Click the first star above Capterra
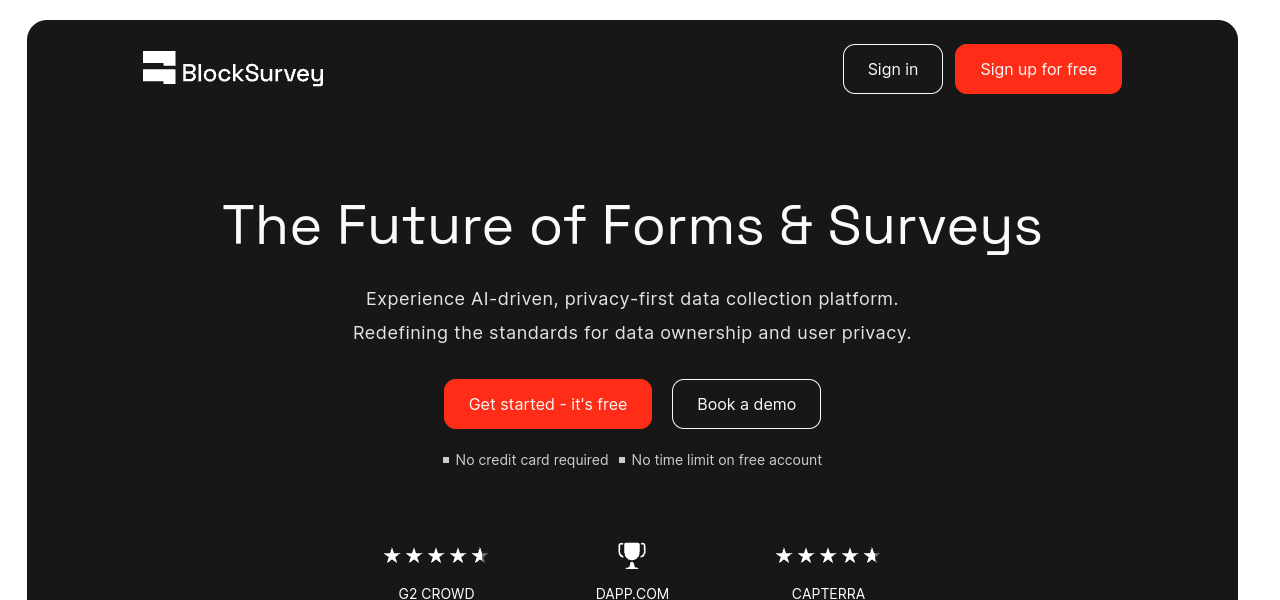1280x600 pixels. (784, 556)
